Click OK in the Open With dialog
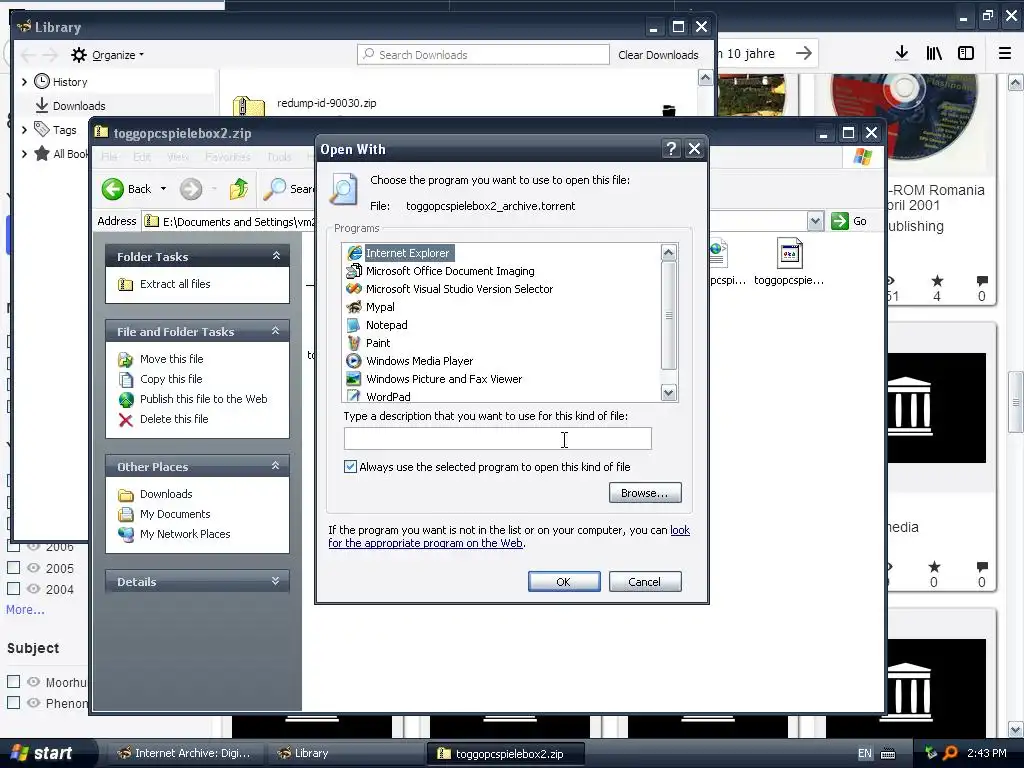The height and width of the screenshot is (768, 1024). 564,582
